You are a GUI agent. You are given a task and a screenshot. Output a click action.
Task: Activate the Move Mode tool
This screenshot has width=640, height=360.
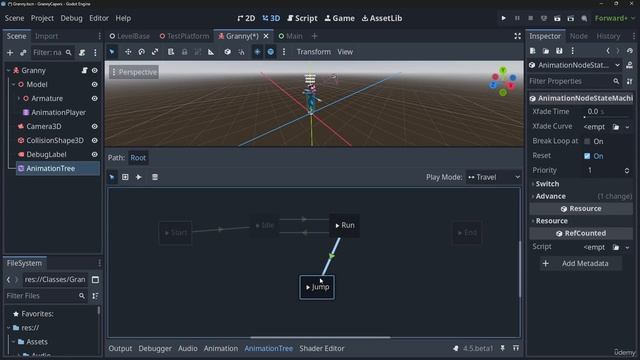tap(128, 52)
